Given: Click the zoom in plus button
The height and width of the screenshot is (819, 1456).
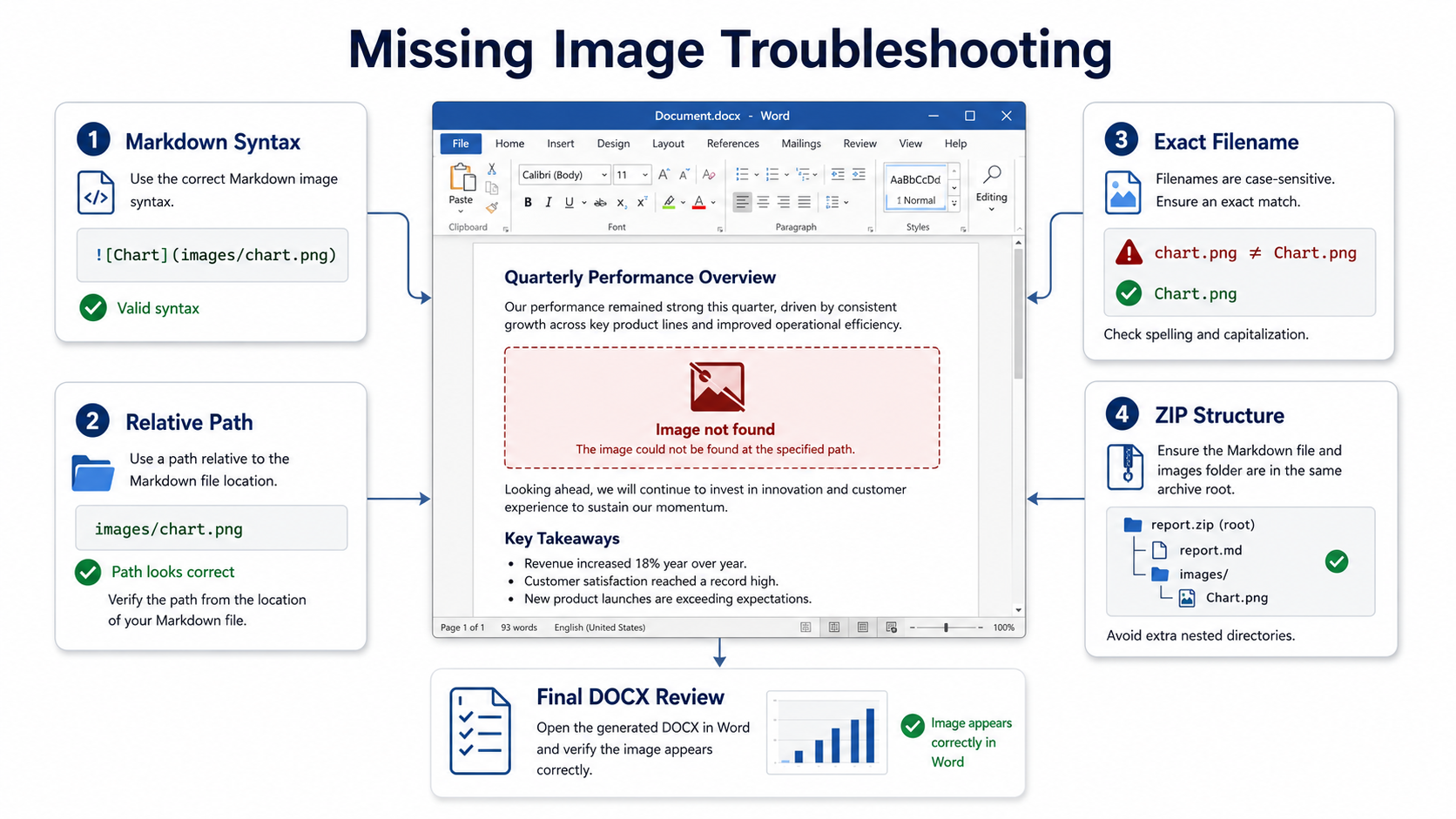Looking at the screenshot, I should [x=981, y=628].
